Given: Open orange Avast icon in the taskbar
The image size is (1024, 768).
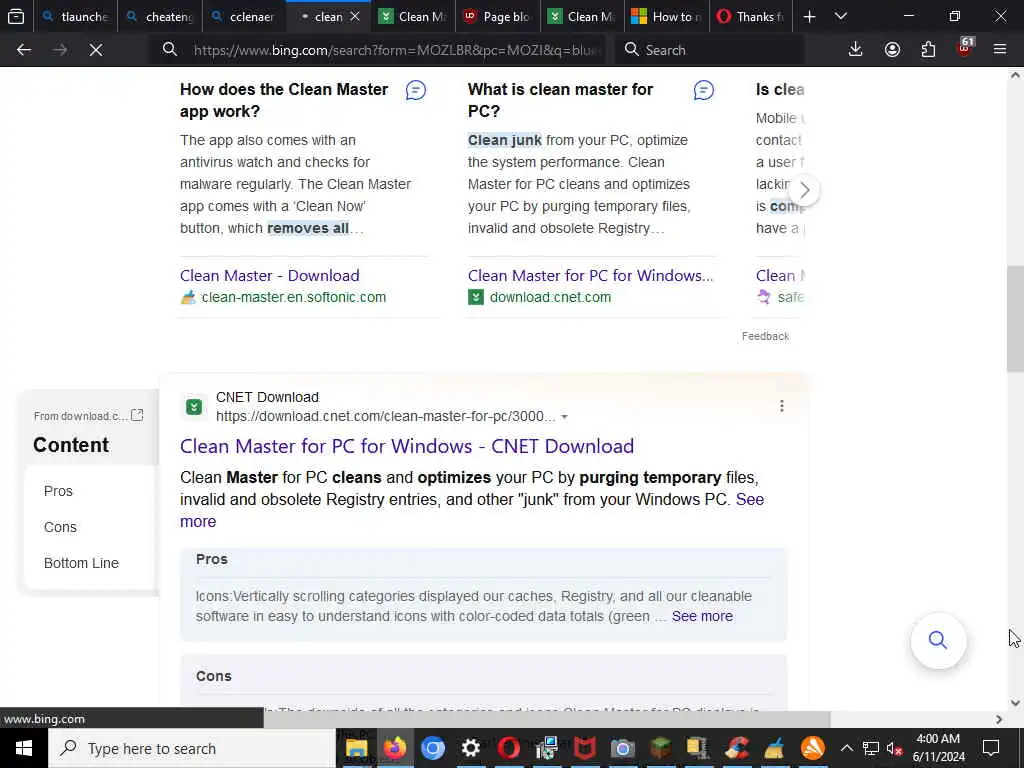Looking at the screenshot, I should (812, 748).
